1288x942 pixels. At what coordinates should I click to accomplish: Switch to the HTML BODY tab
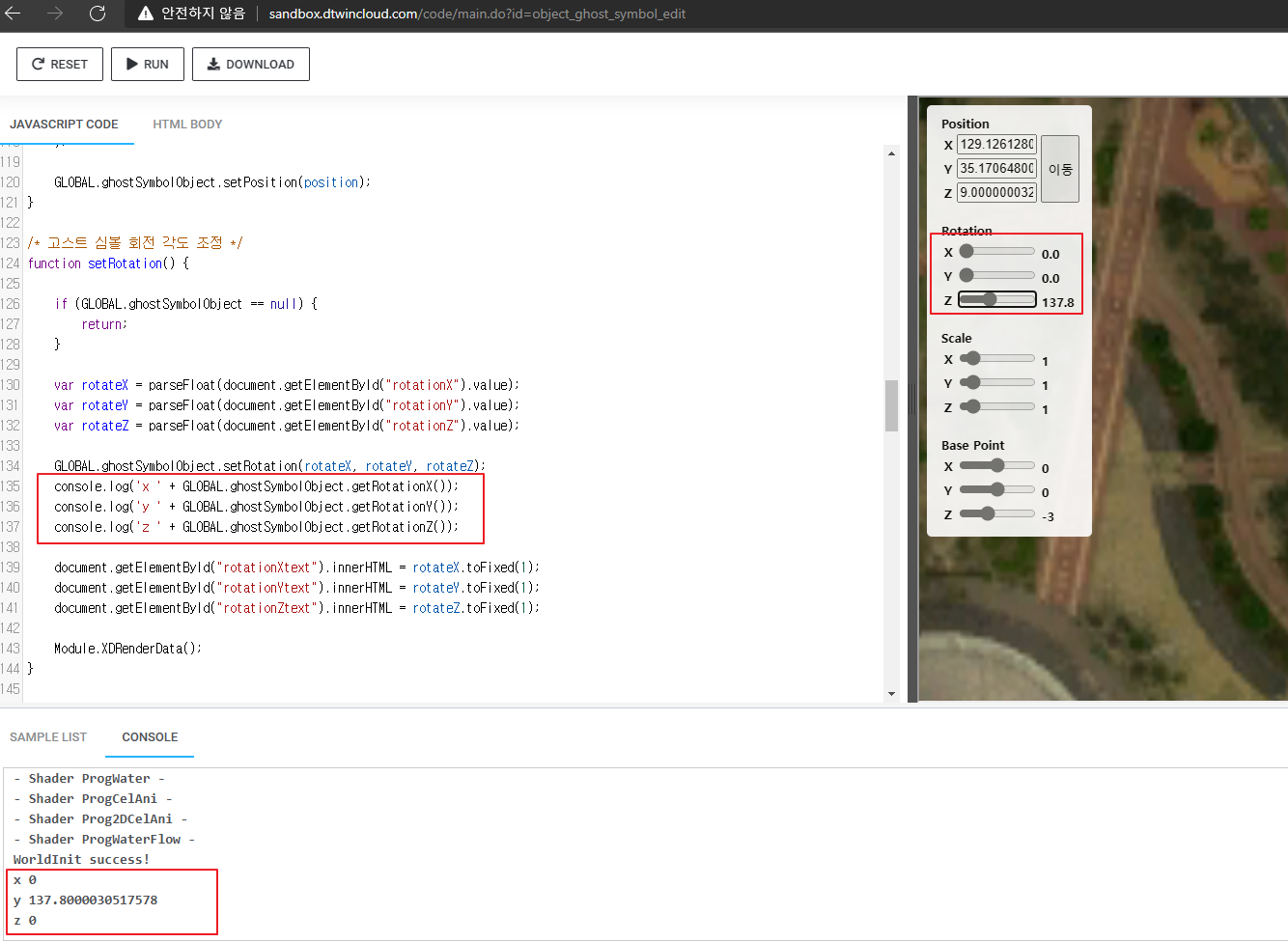click(187, 124)
